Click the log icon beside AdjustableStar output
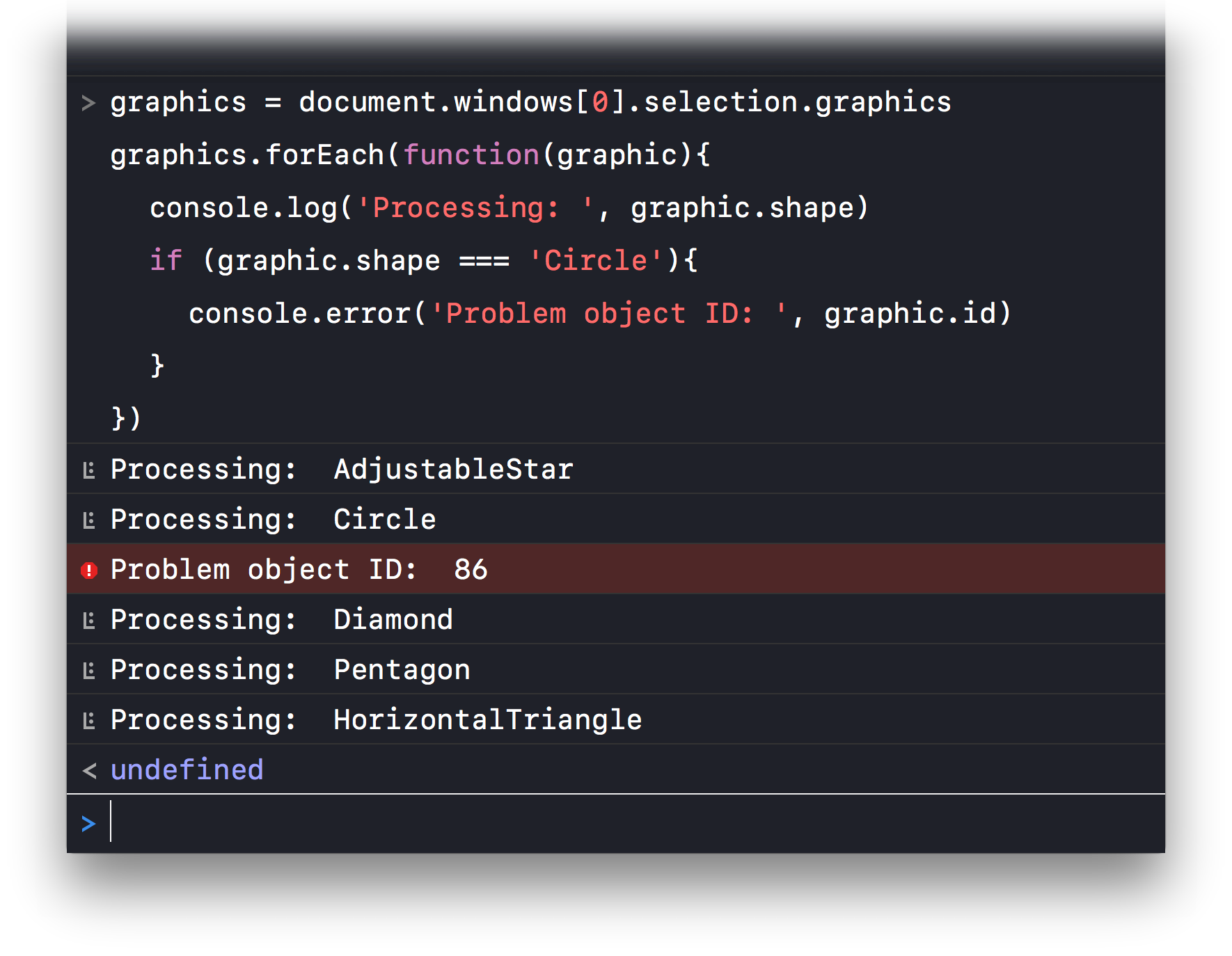Viewport: 1232px width, 956px height. [88, 470]
